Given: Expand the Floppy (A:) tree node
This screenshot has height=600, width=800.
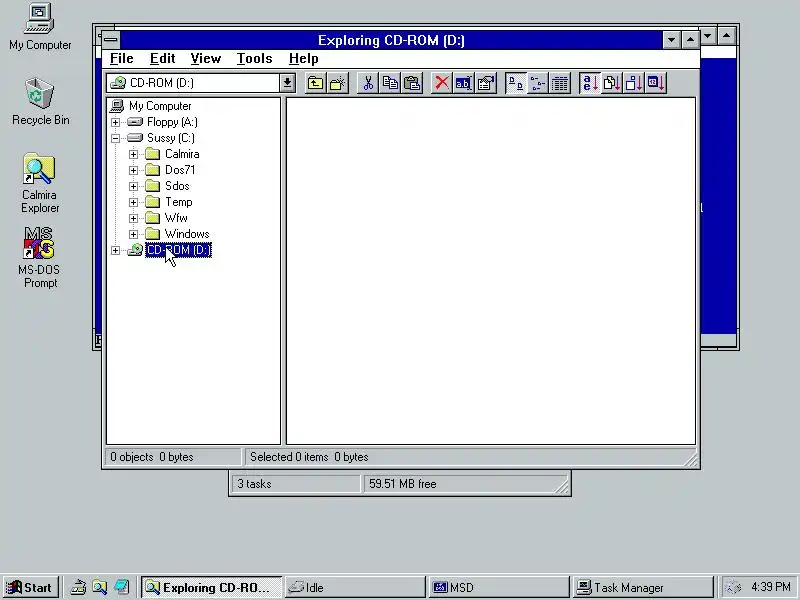Looking at the screenshot, I should tap(115, 122).
